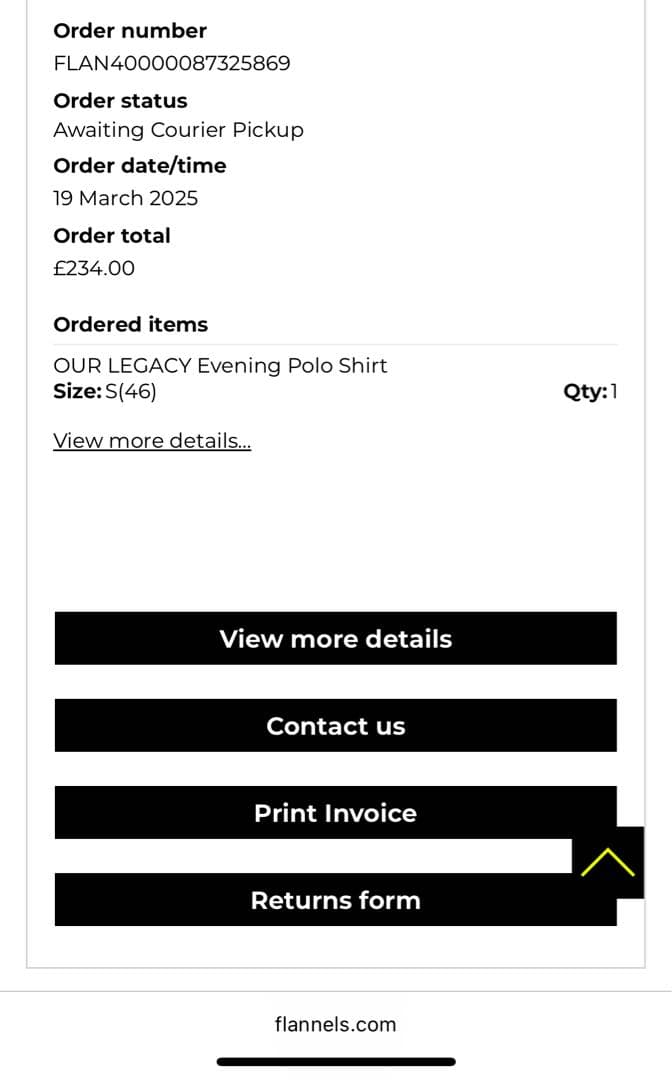Select the Awaiting Courier Pickup status text

pyautogui.click(x=178, y=130)
